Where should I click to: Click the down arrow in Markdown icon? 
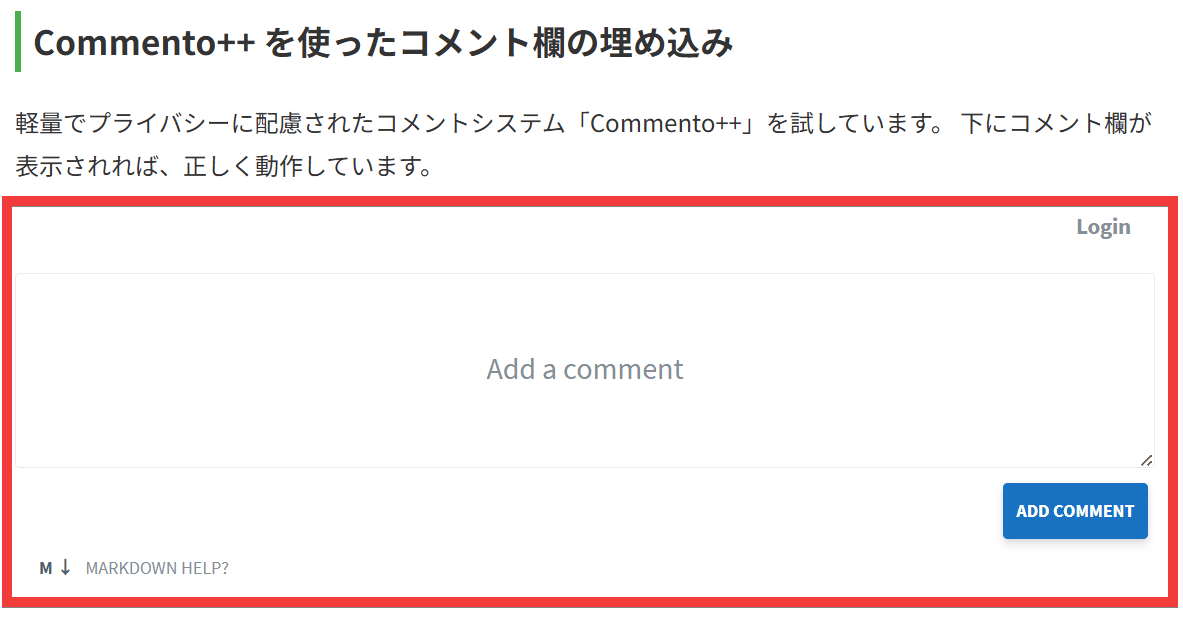[x=66, y=568]
